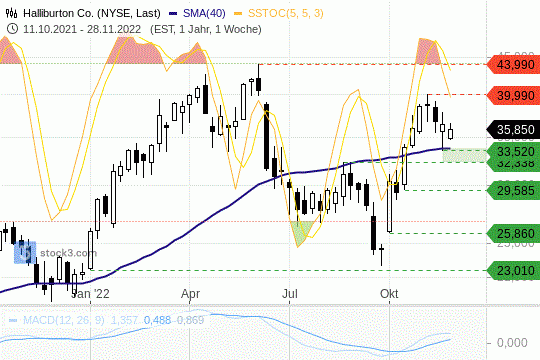Click the green 25,860 support label
The height and width of the screenshot is (360, 540).
tap(513, 234)
